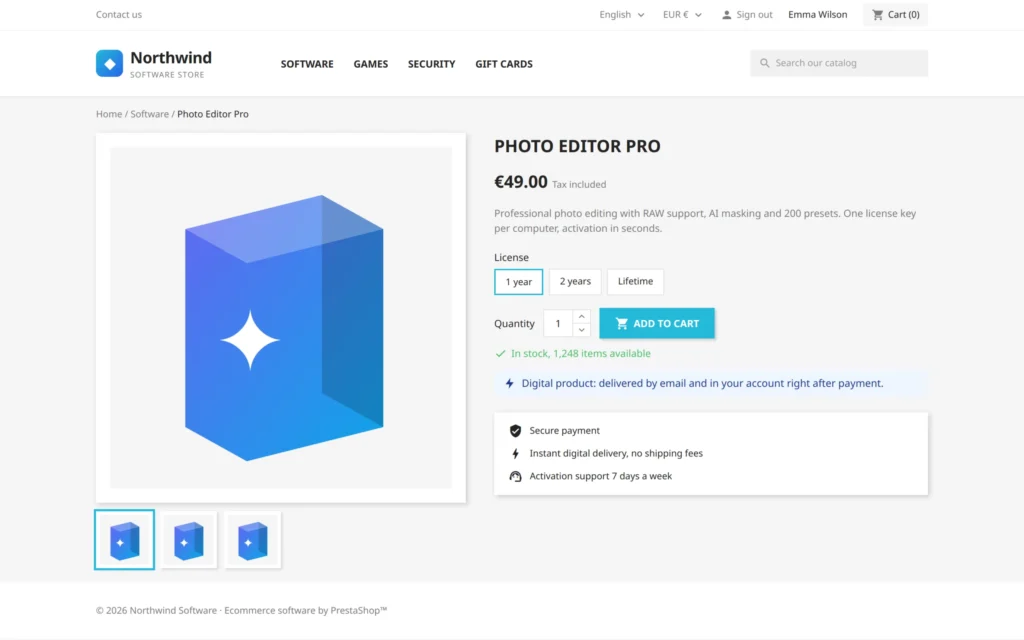
Task: Open Cart (0) button
Action: click(895, 14)
